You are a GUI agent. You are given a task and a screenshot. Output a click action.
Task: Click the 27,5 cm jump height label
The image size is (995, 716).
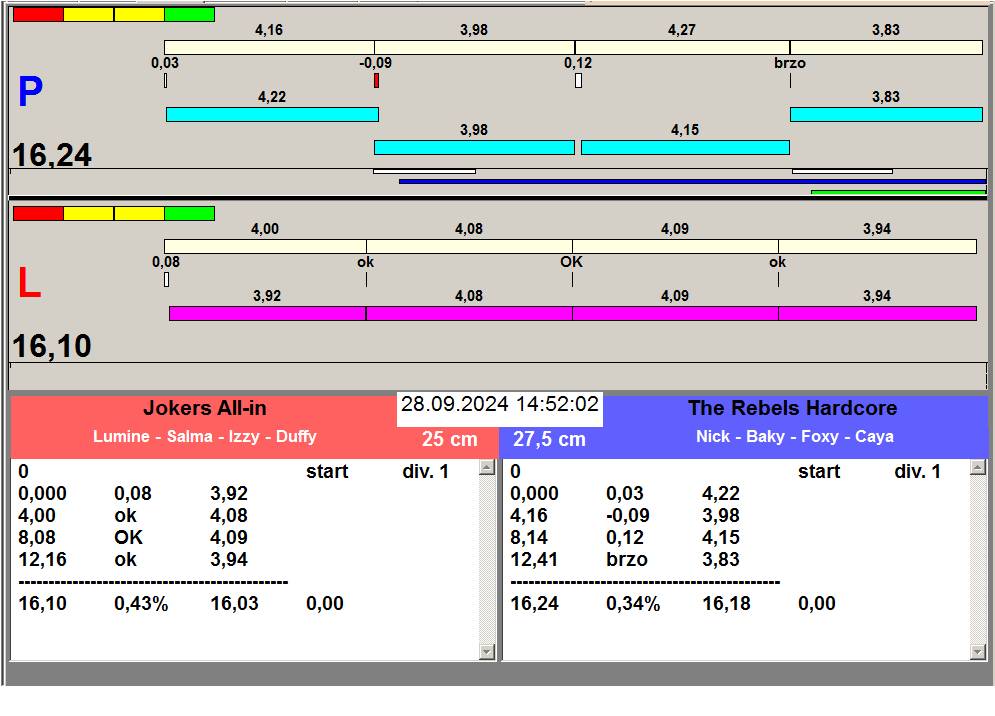(549, 439)
